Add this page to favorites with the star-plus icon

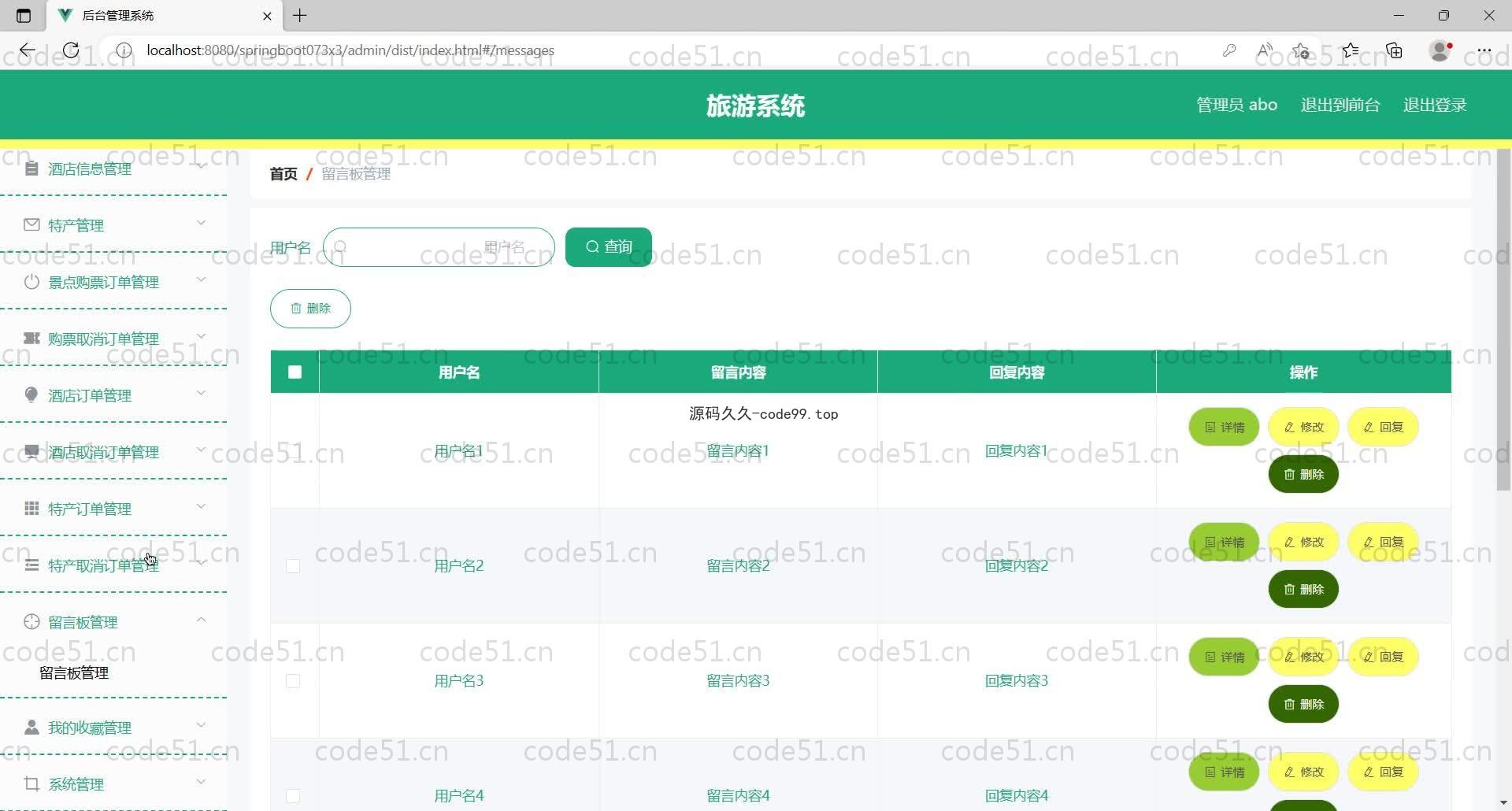point(1301,50)
